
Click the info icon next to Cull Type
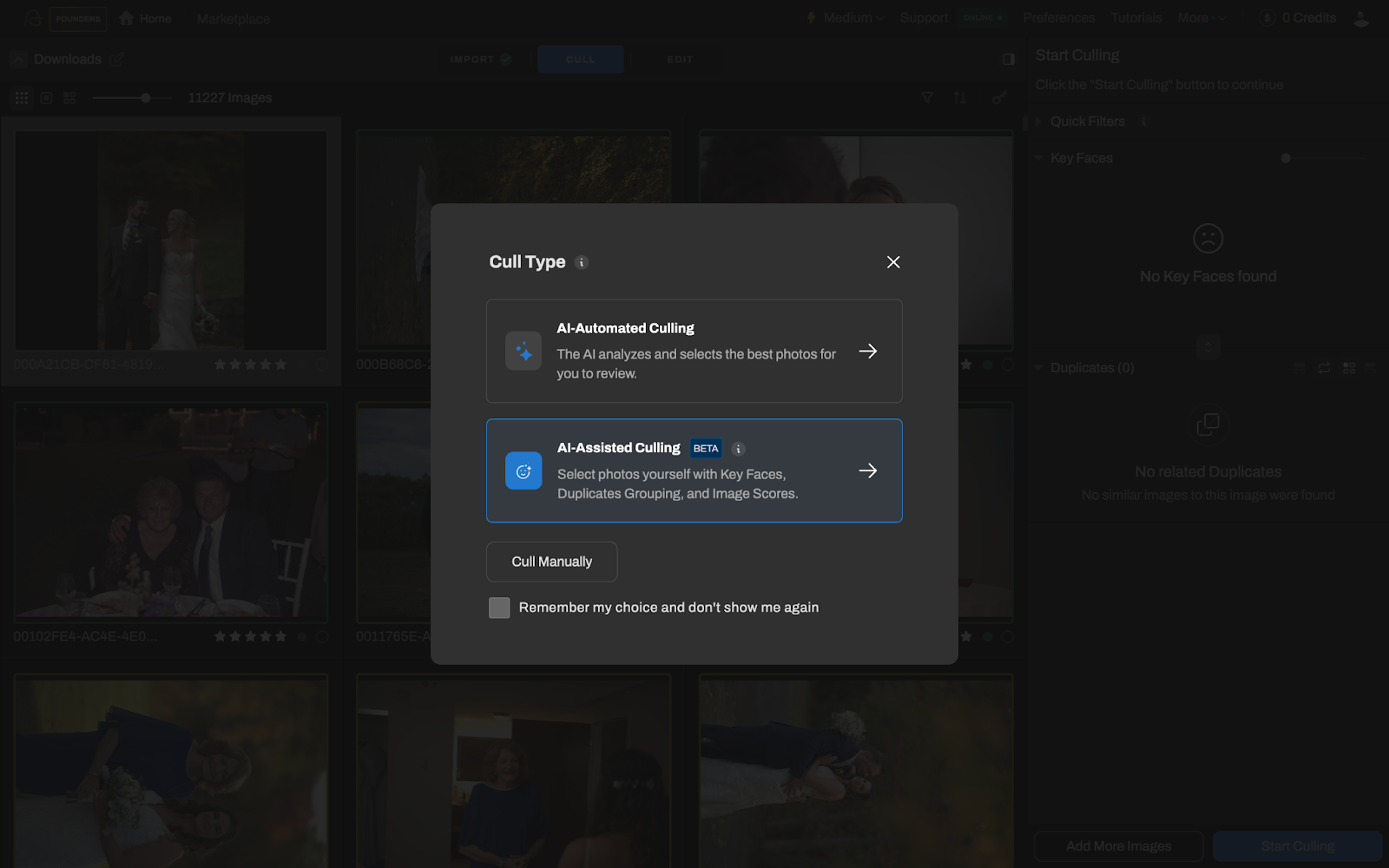[x=582, y=262]
